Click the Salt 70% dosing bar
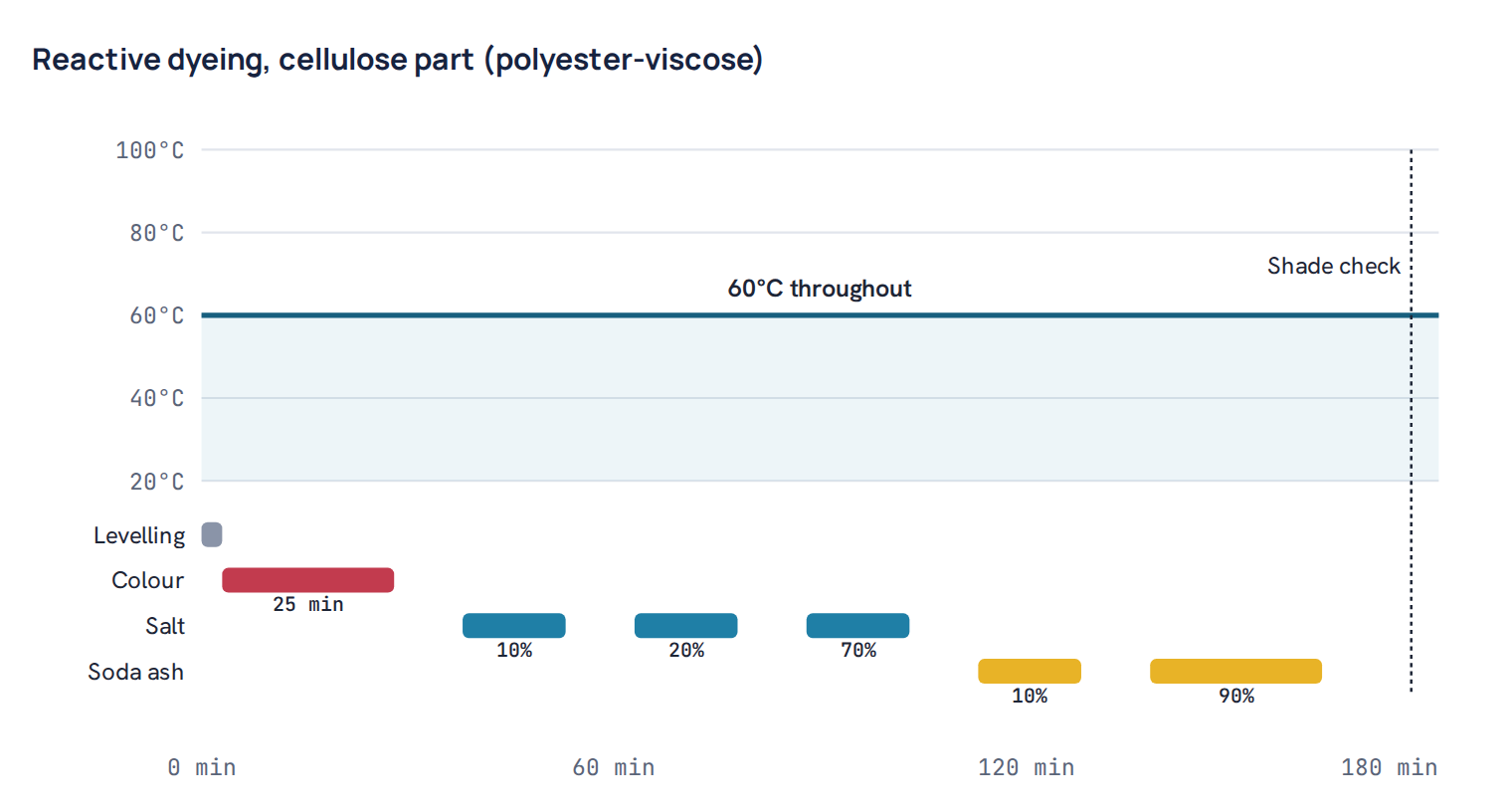This screenshot has height=812, width=1512. pyautogui.click(x=857, y=626)
